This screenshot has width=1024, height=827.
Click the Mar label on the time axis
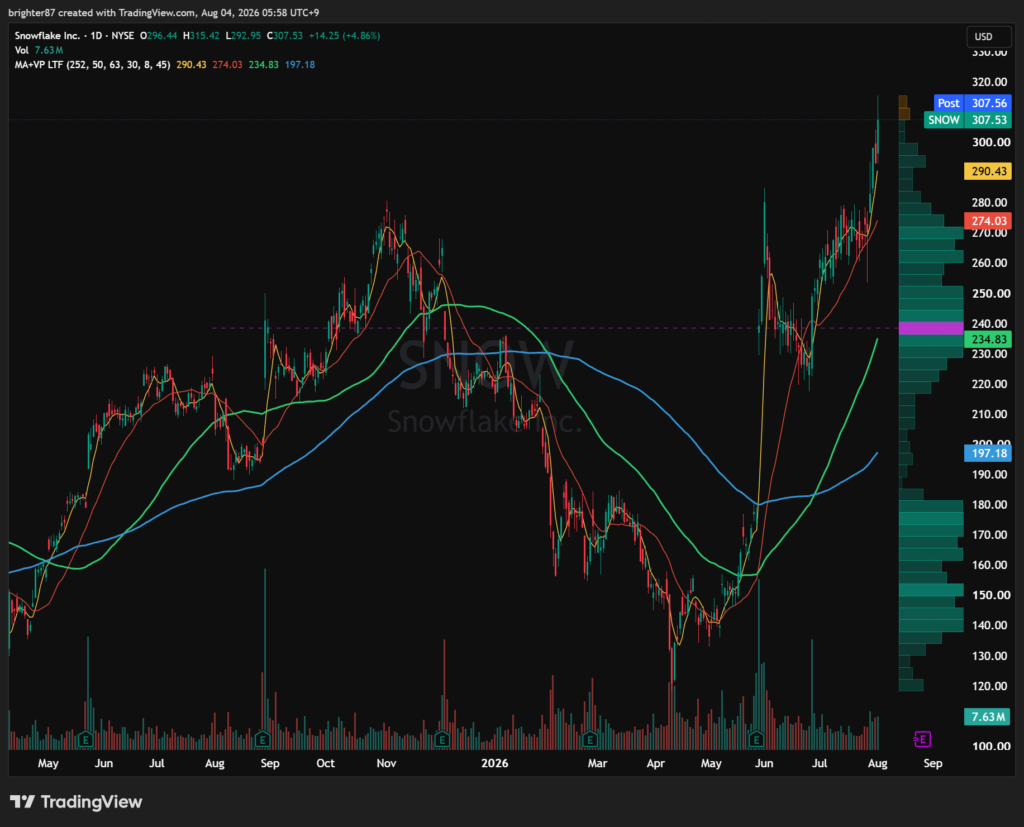tap(597, 763)
